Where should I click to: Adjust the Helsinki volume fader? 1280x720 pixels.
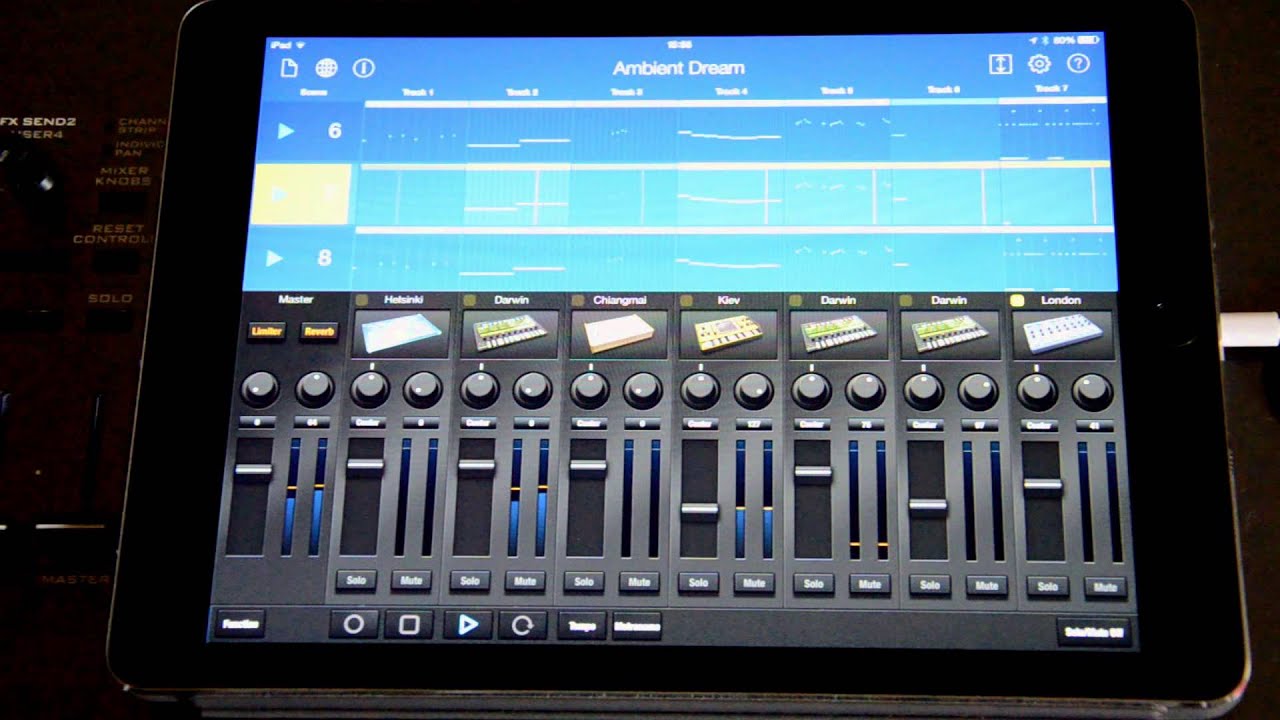pyautogui.click(x=365, y=464)
